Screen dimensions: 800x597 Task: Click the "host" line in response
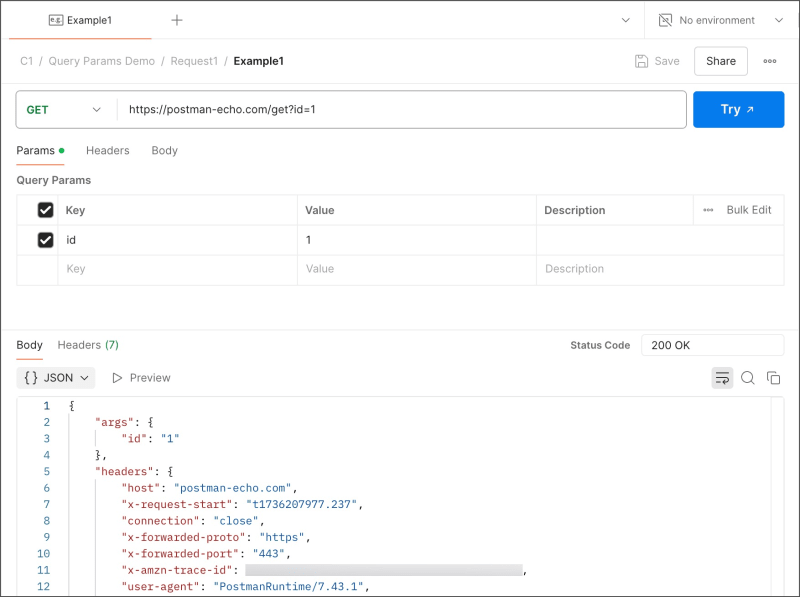[209, 488]
